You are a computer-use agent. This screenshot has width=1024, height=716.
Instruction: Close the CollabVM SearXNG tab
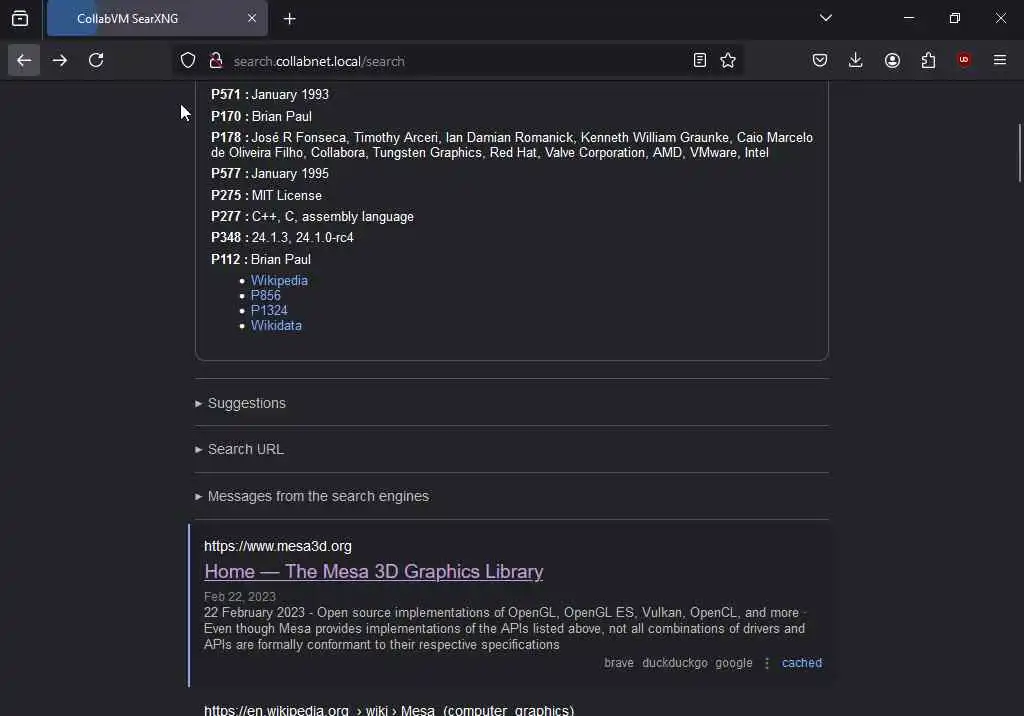click(x=252, y=18)
